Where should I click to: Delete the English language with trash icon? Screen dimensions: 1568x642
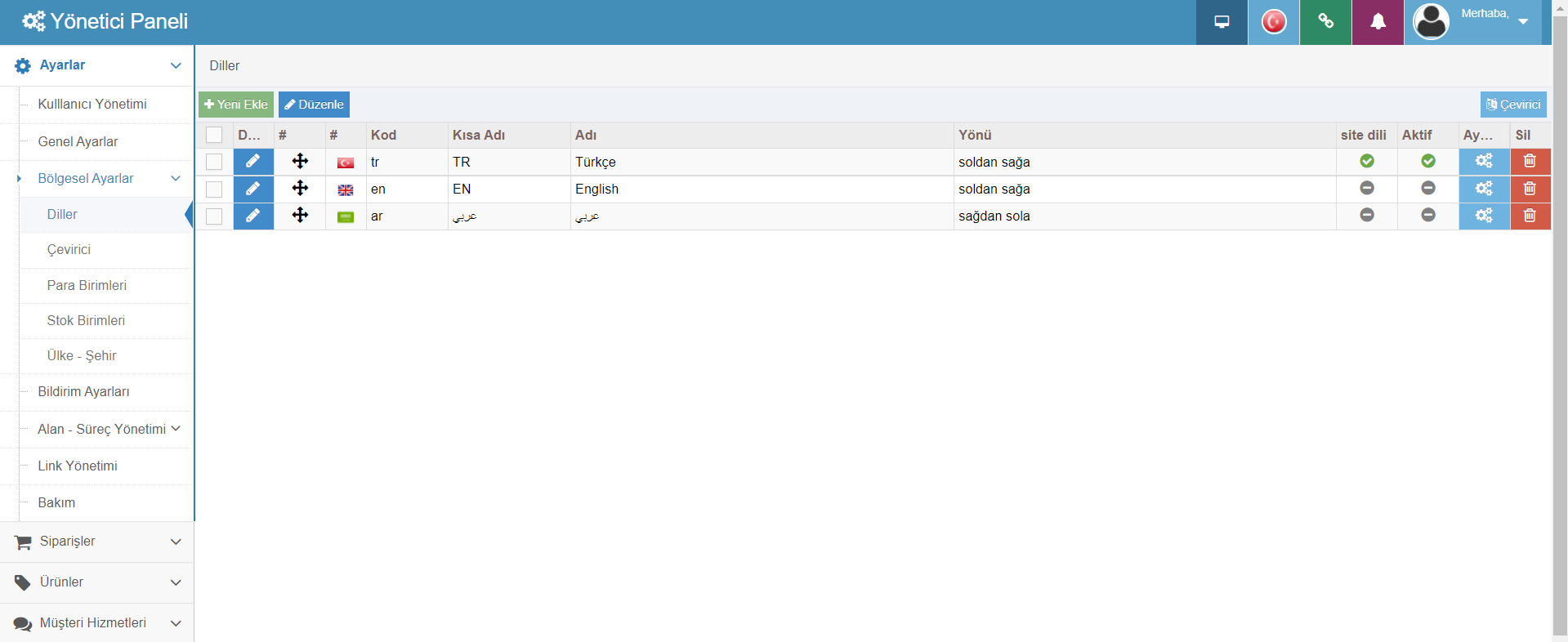(1530, 189)
